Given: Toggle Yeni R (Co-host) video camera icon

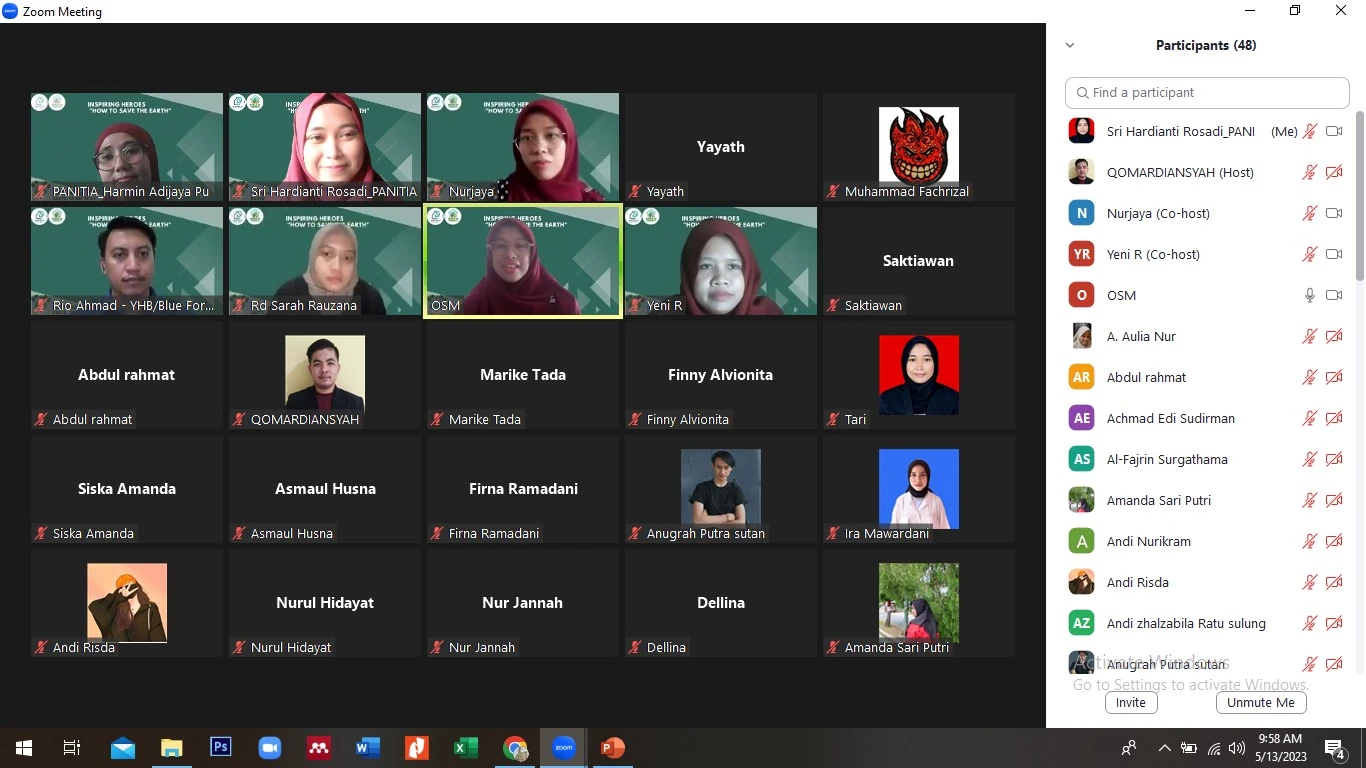Looking at the screenshot, I should [1334, 254].
